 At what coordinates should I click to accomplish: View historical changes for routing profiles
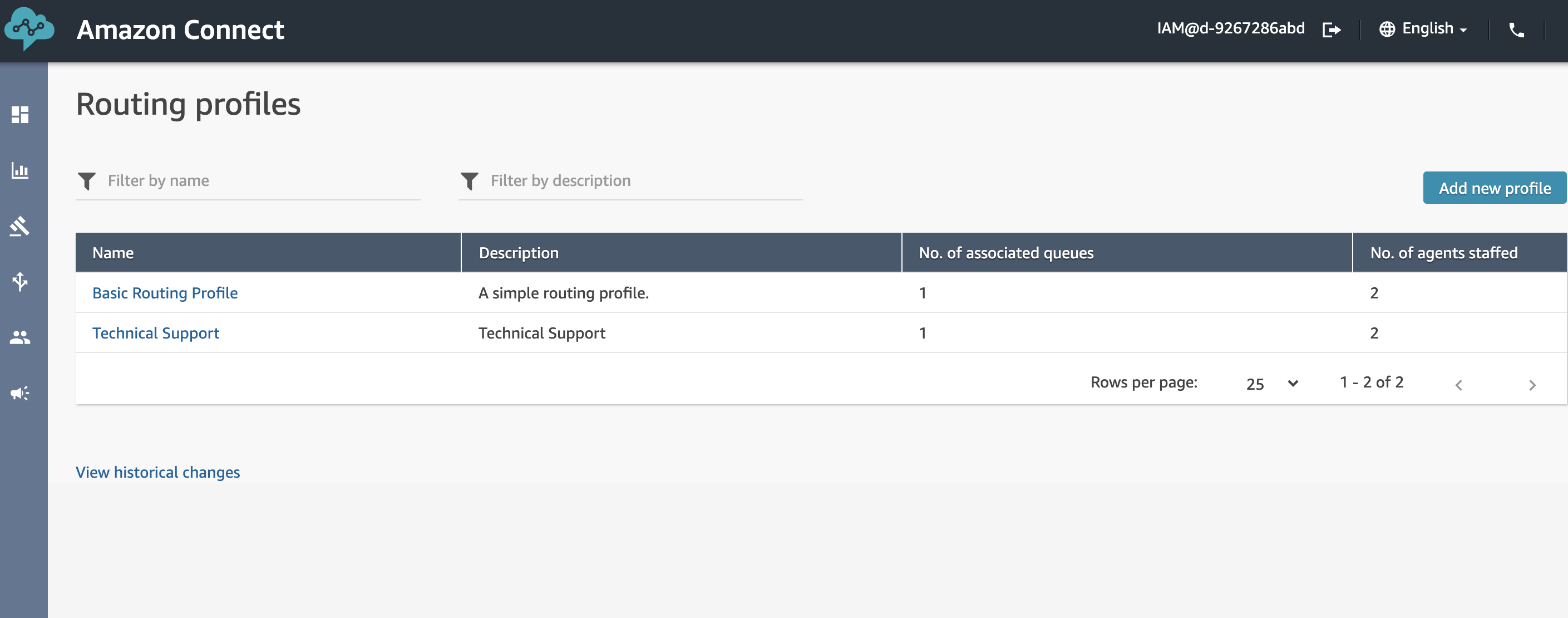(x=157, y=471)
